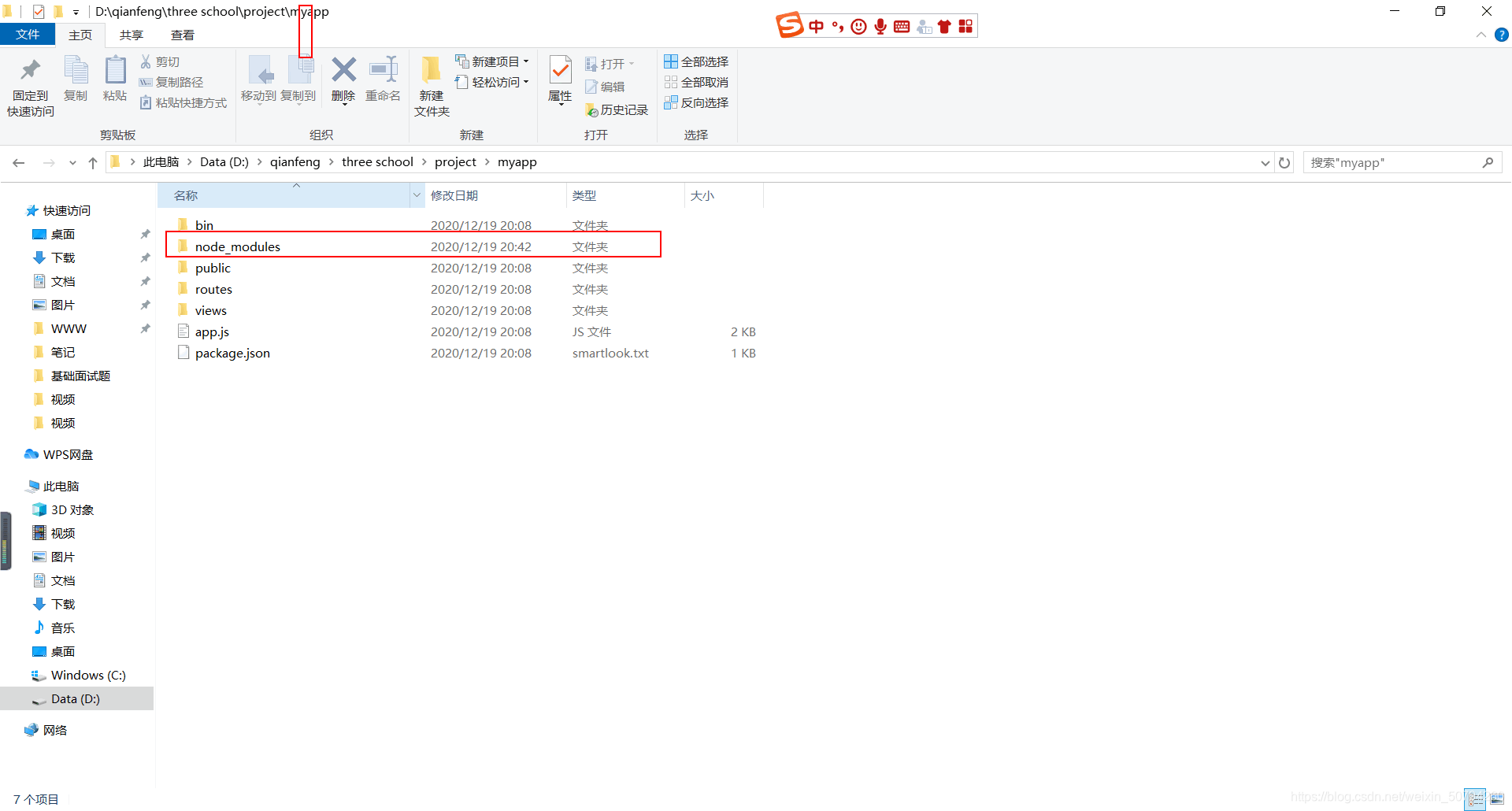Viewport: 1512px width, 811px height.
Task: Sort by Type (类型) column header
Action: pos(625,195)
